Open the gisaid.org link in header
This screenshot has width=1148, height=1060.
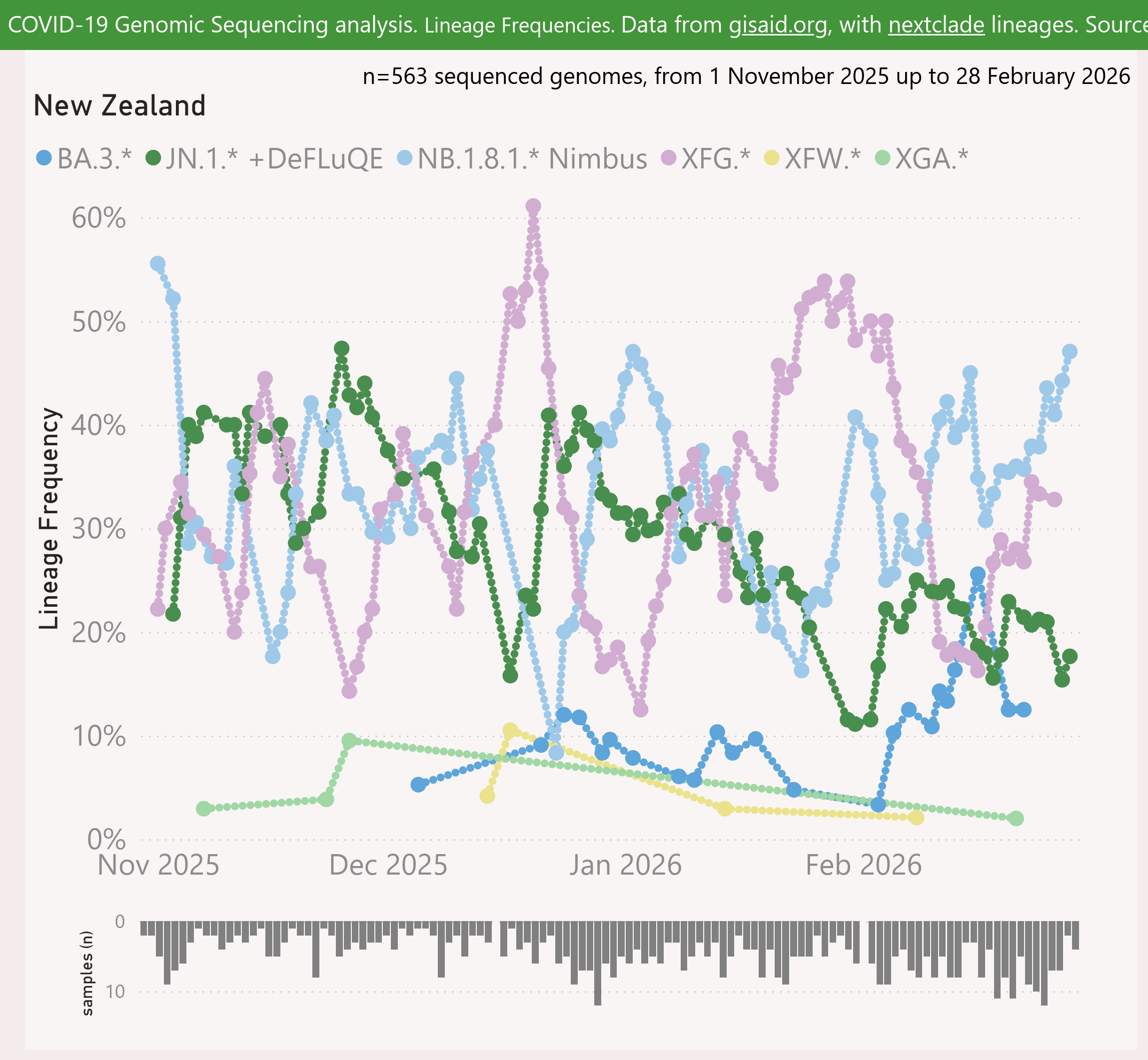[778, 25]
